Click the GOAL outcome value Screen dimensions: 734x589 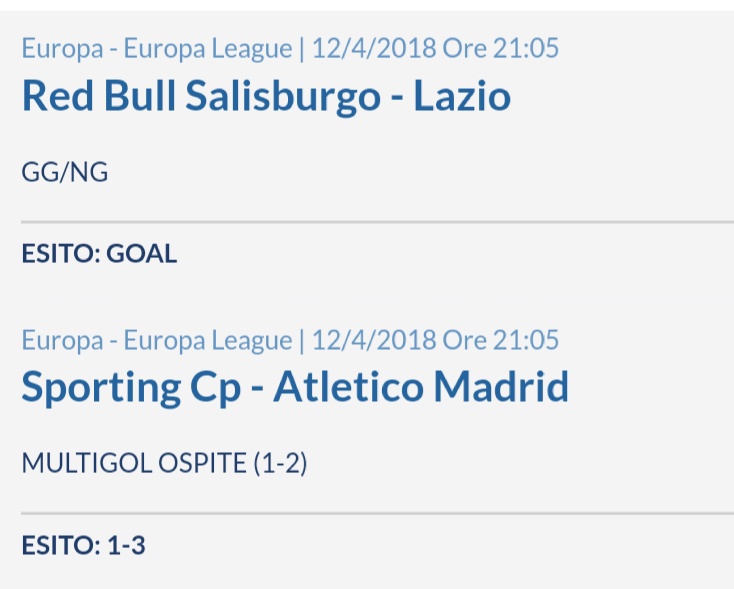pyautogui.click(x=141, y=254)
